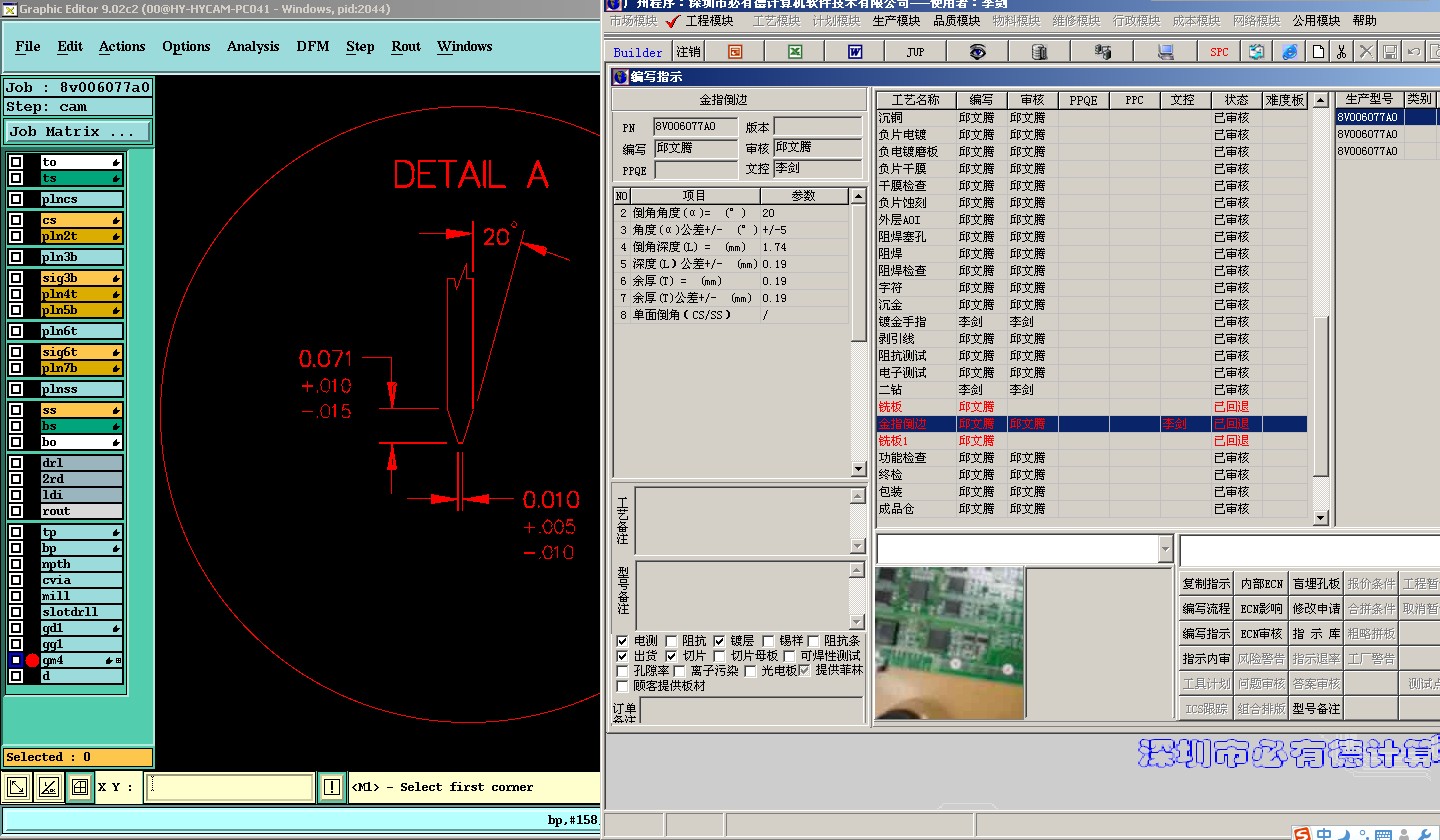Screen dimensions: 1440x840
Task: Click the exclamation mark icon beside XY field
Action: click(331, 787)
